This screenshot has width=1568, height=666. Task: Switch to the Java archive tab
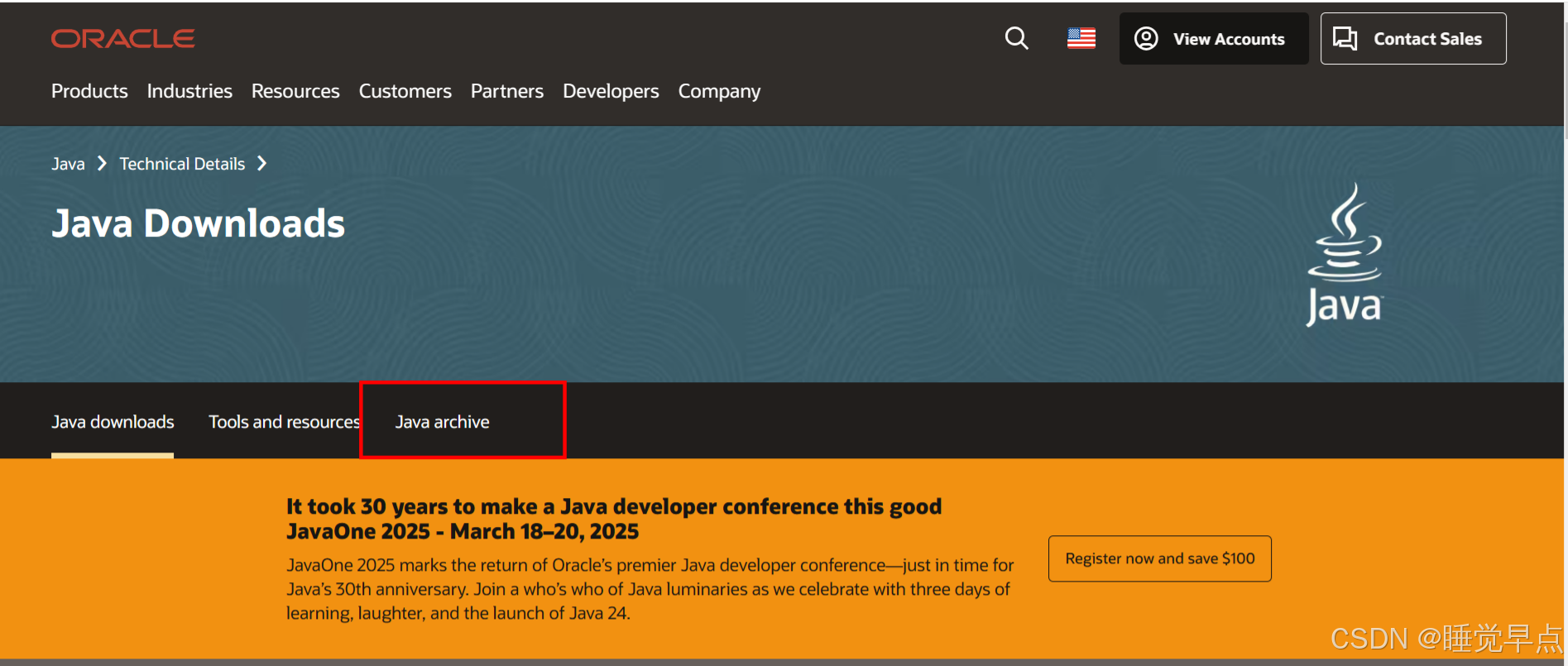[443, 422]
